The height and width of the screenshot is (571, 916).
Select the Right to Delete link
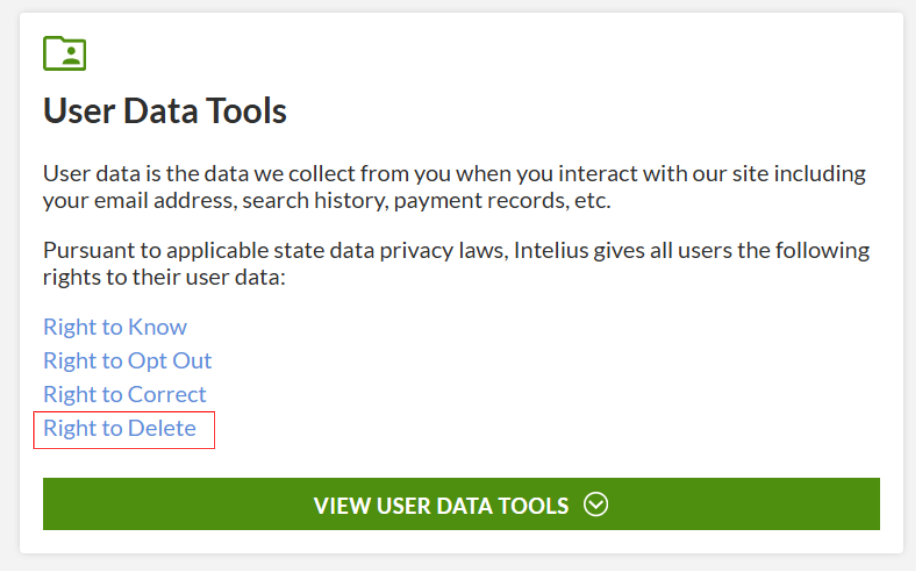point(120,428)
